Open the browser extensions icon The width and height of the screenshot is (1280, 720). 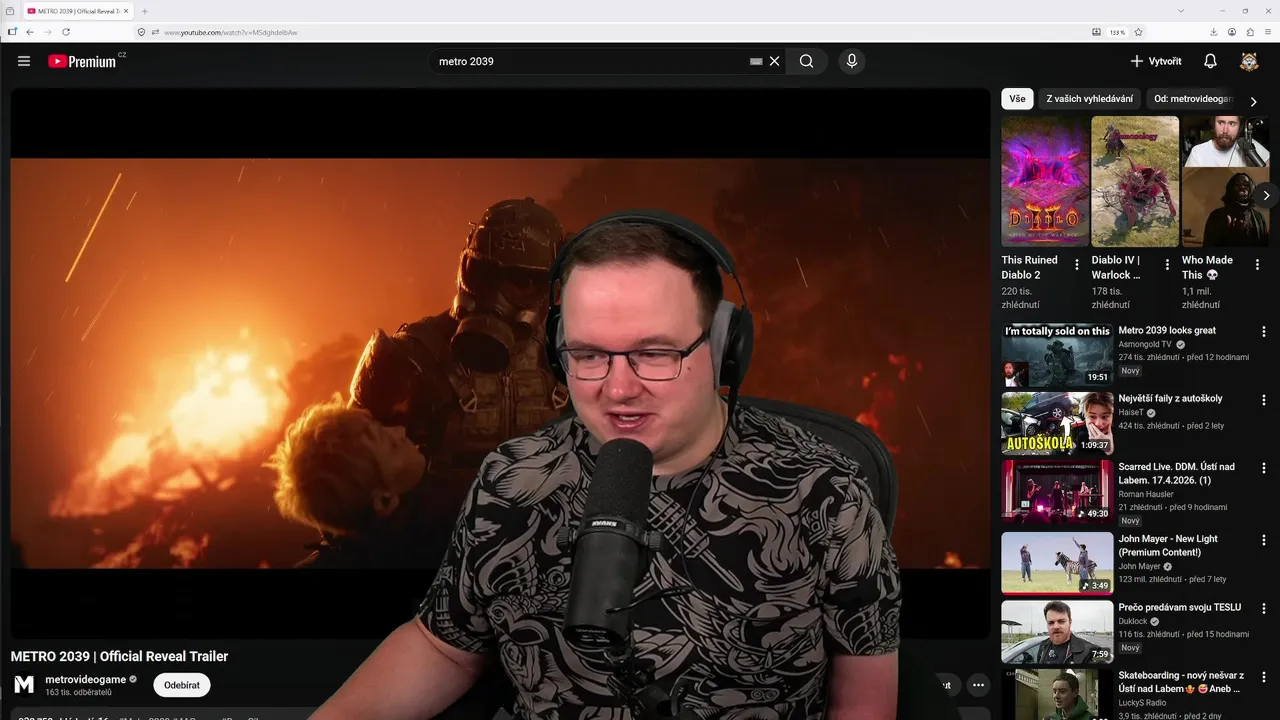[1250, 32]
